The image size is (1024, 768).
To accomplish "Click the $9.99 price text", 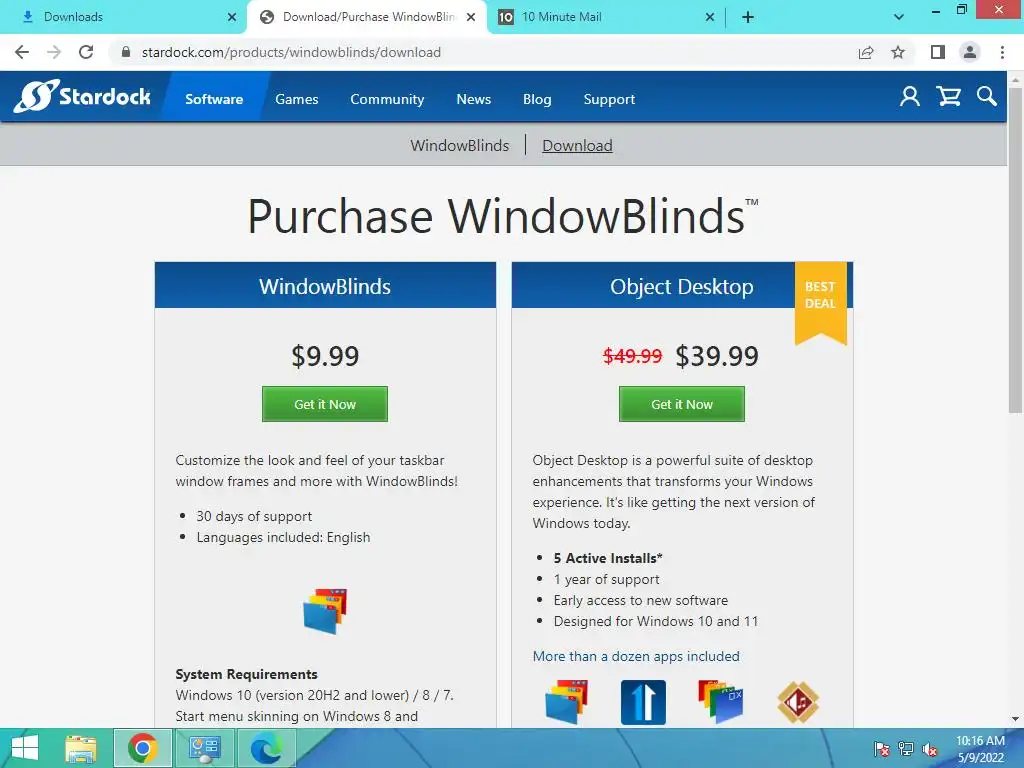I will pos(325,356).
